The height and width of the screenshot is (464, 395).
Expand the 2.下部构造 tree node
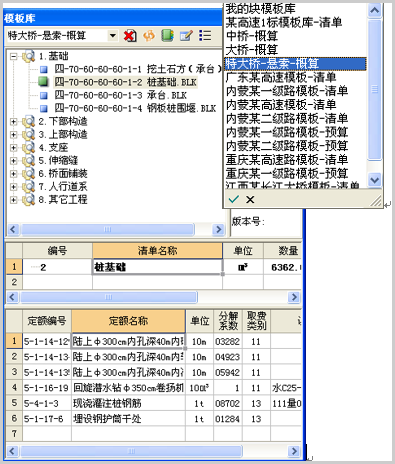(13, 122)
